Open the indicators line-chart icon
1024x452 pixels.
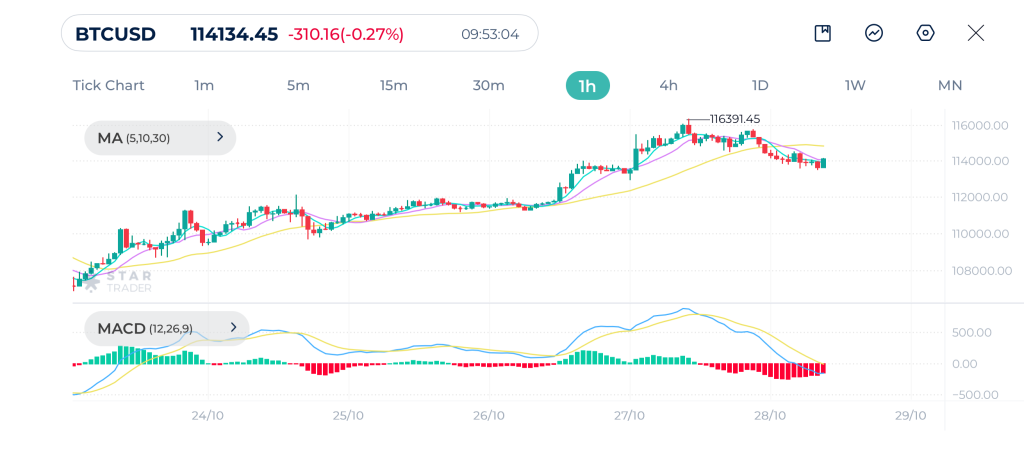pos(874,33)
